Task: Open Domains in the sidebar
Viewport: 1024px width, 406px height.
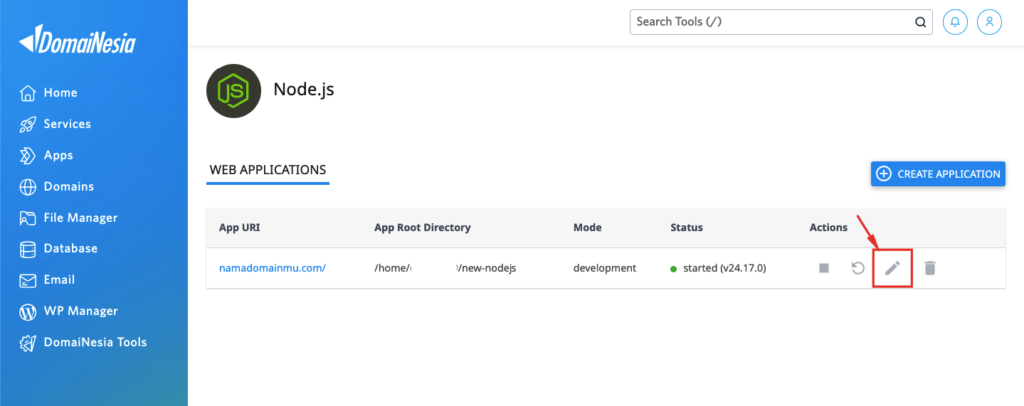Action: click(x=69, y=187)
